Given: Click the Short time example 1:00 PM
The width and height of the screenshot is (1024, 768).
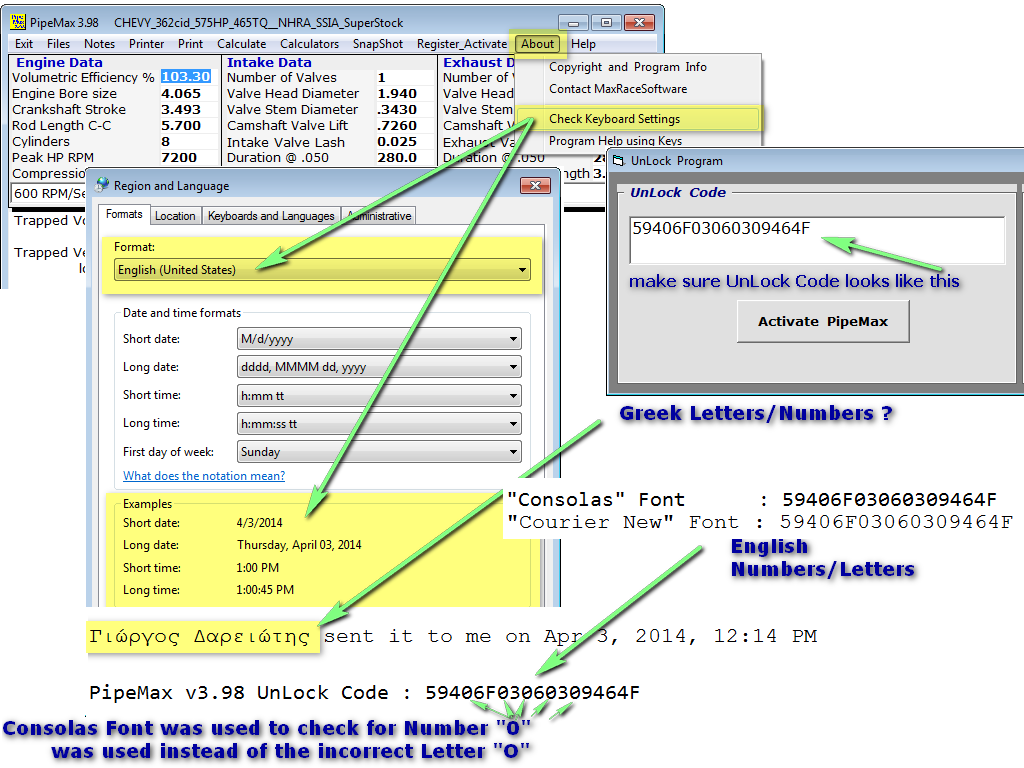Looking at the screenshot, I should [x=257, y=568].
